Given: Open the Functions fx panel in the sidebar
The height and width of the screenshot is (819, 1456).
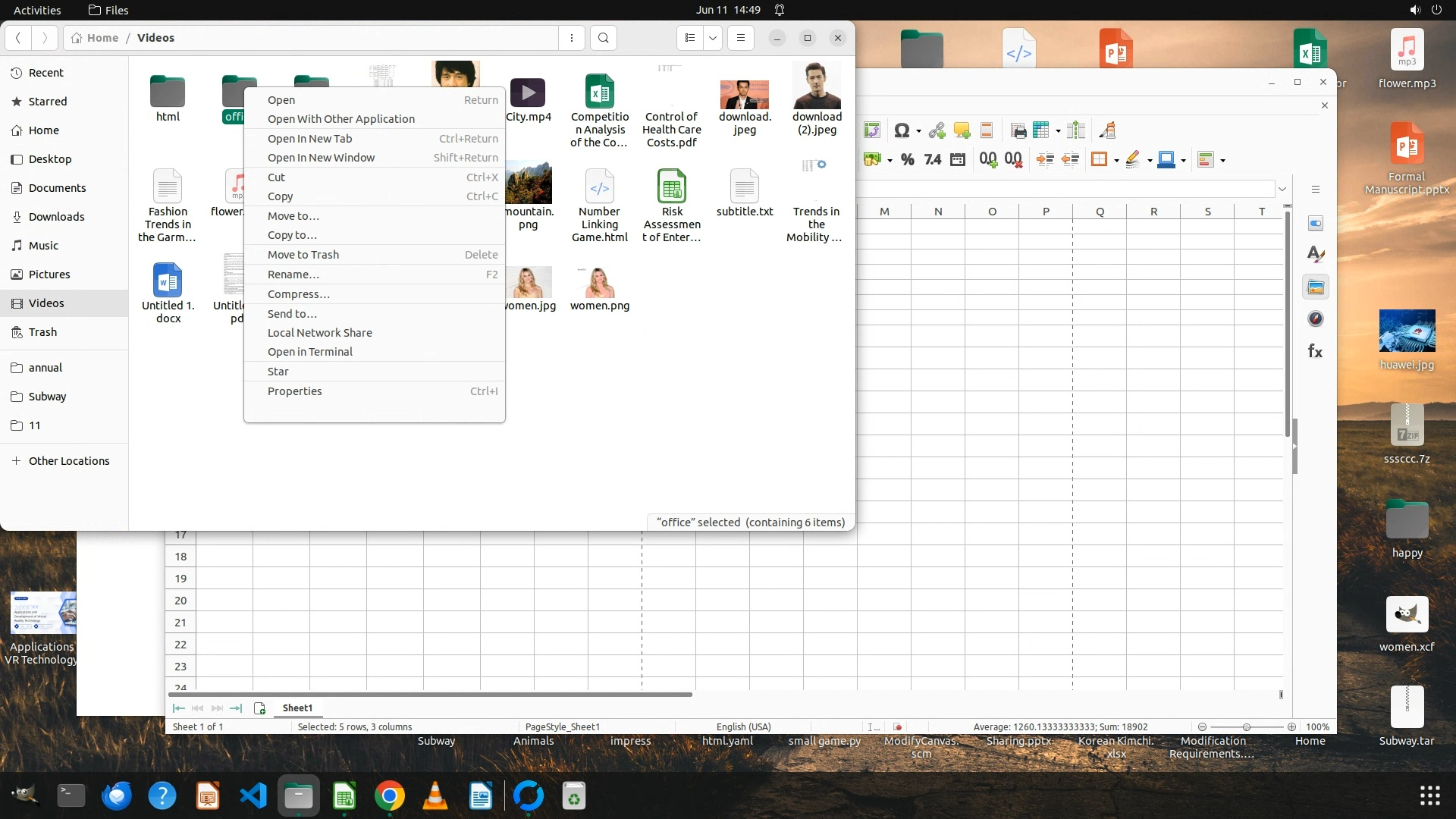Looking at the screenshot, I should coord(1316,351).
